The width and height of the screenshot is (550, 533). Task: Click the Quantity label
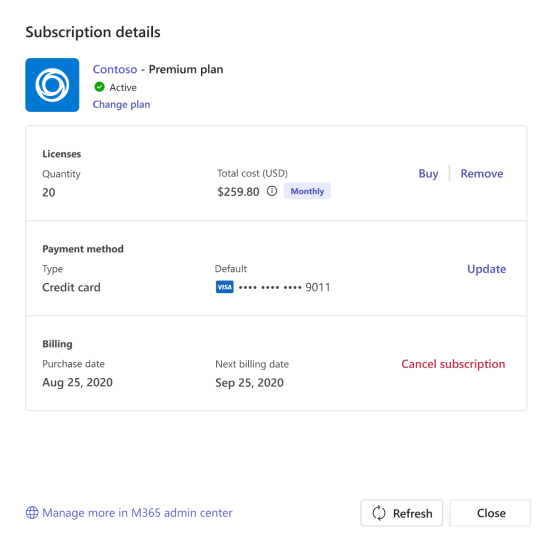coord(61,174)
